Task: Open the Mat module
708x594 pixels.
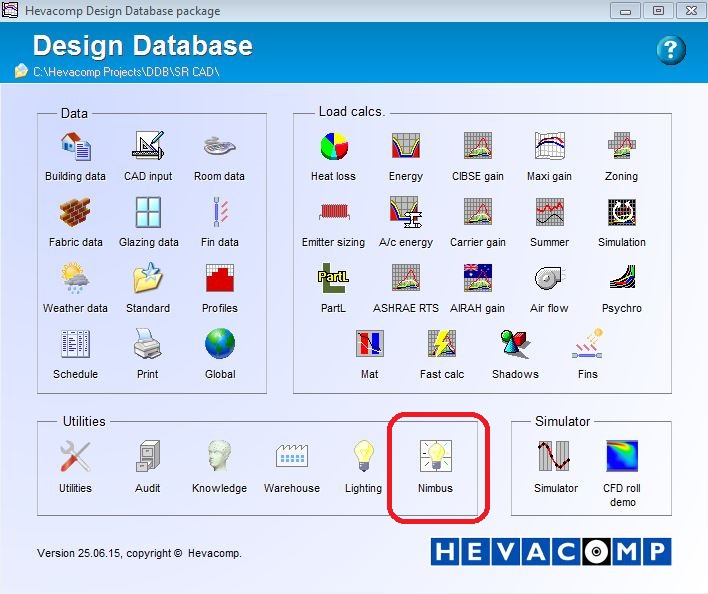Action: point(370,343)
